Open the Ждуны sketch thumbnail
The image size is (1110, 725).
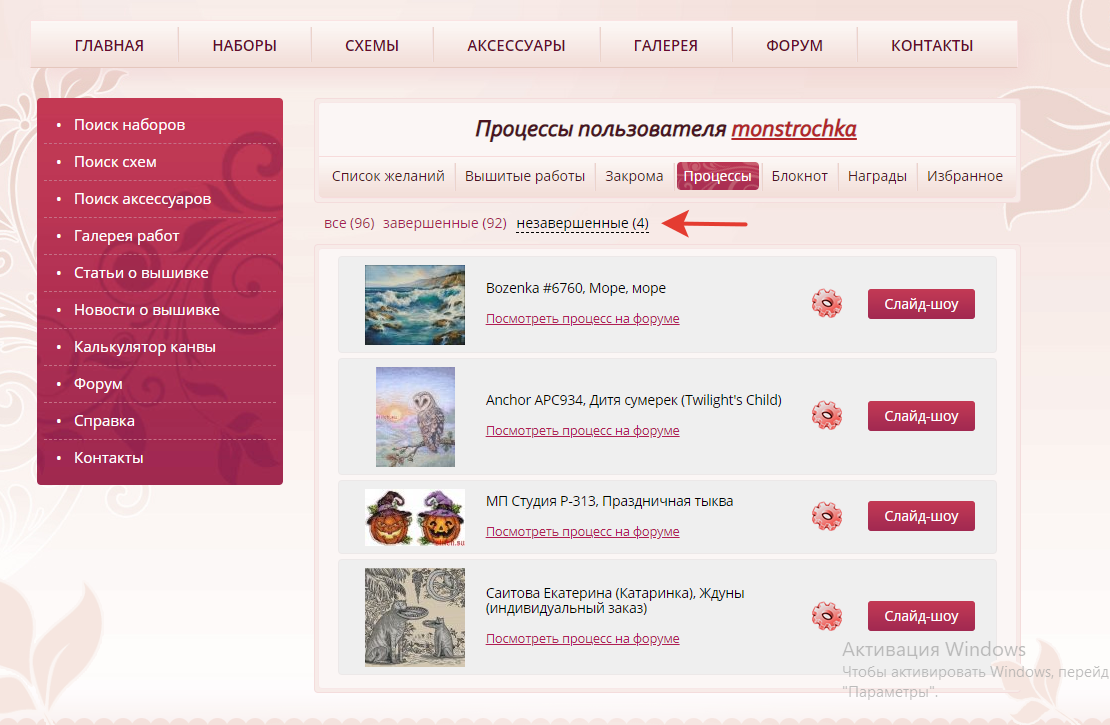point(415,617)
